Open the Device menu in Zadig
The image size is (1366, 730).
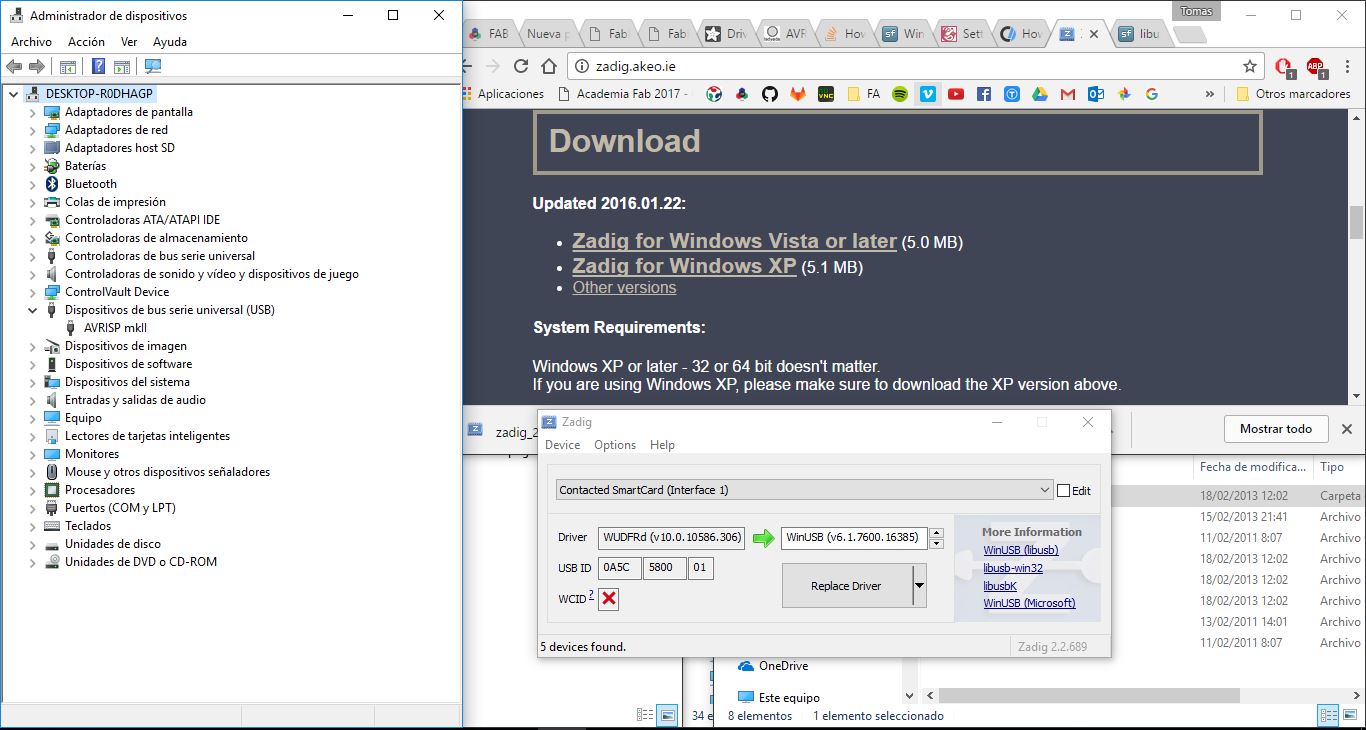point(563,445)
